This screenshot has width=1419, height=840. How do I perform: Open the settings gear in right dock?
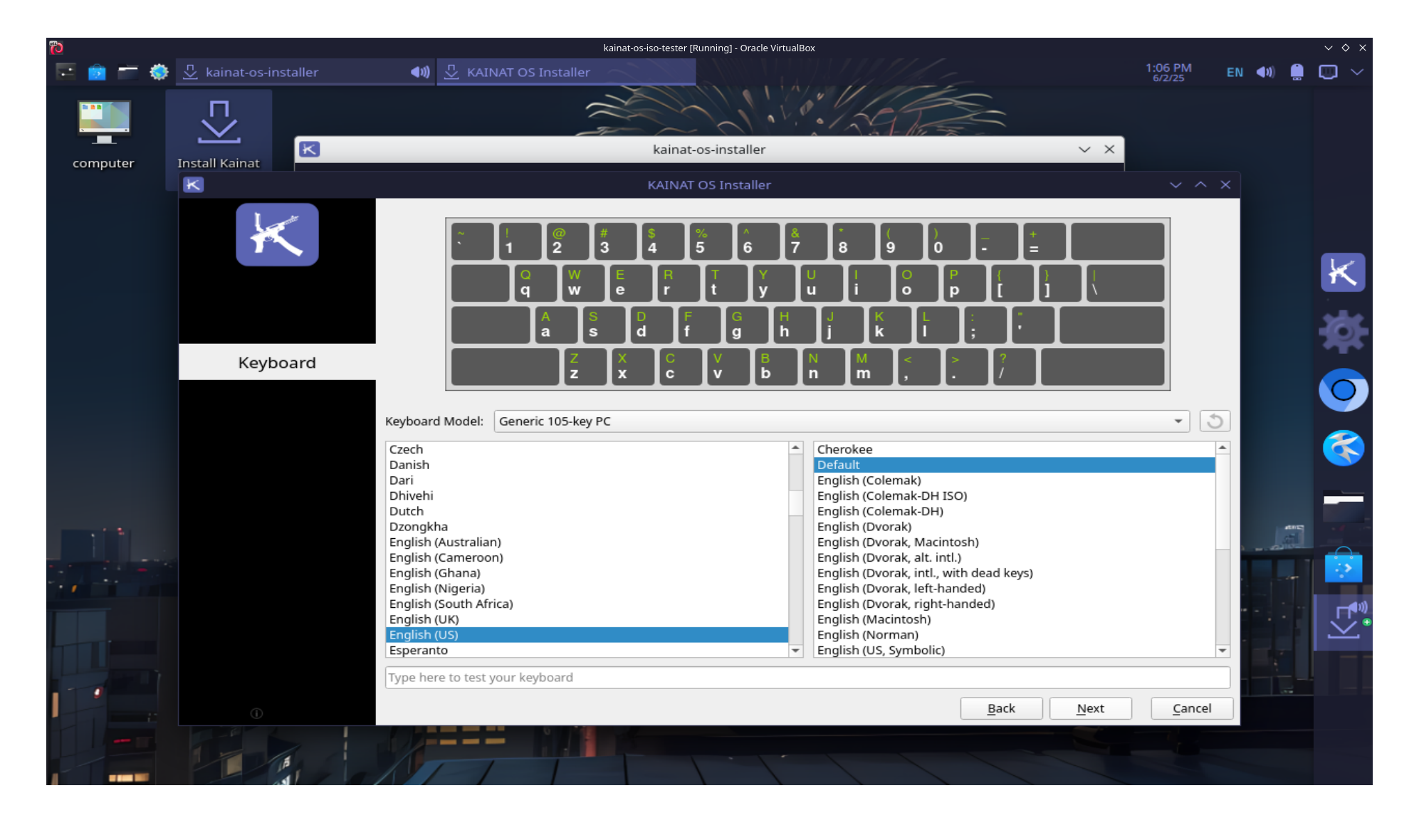click(x=1343, y=332)
